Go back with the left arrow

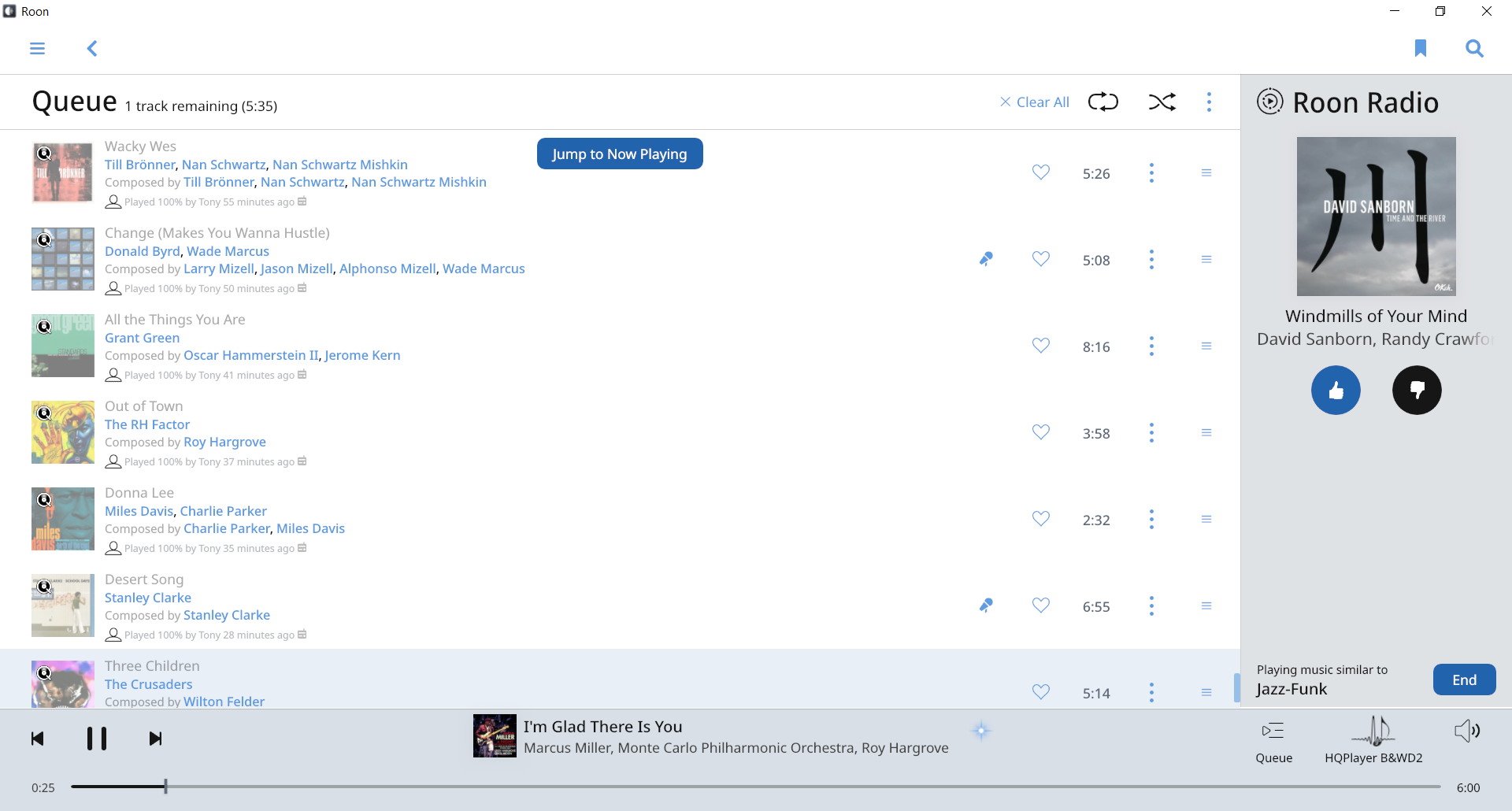92,49
